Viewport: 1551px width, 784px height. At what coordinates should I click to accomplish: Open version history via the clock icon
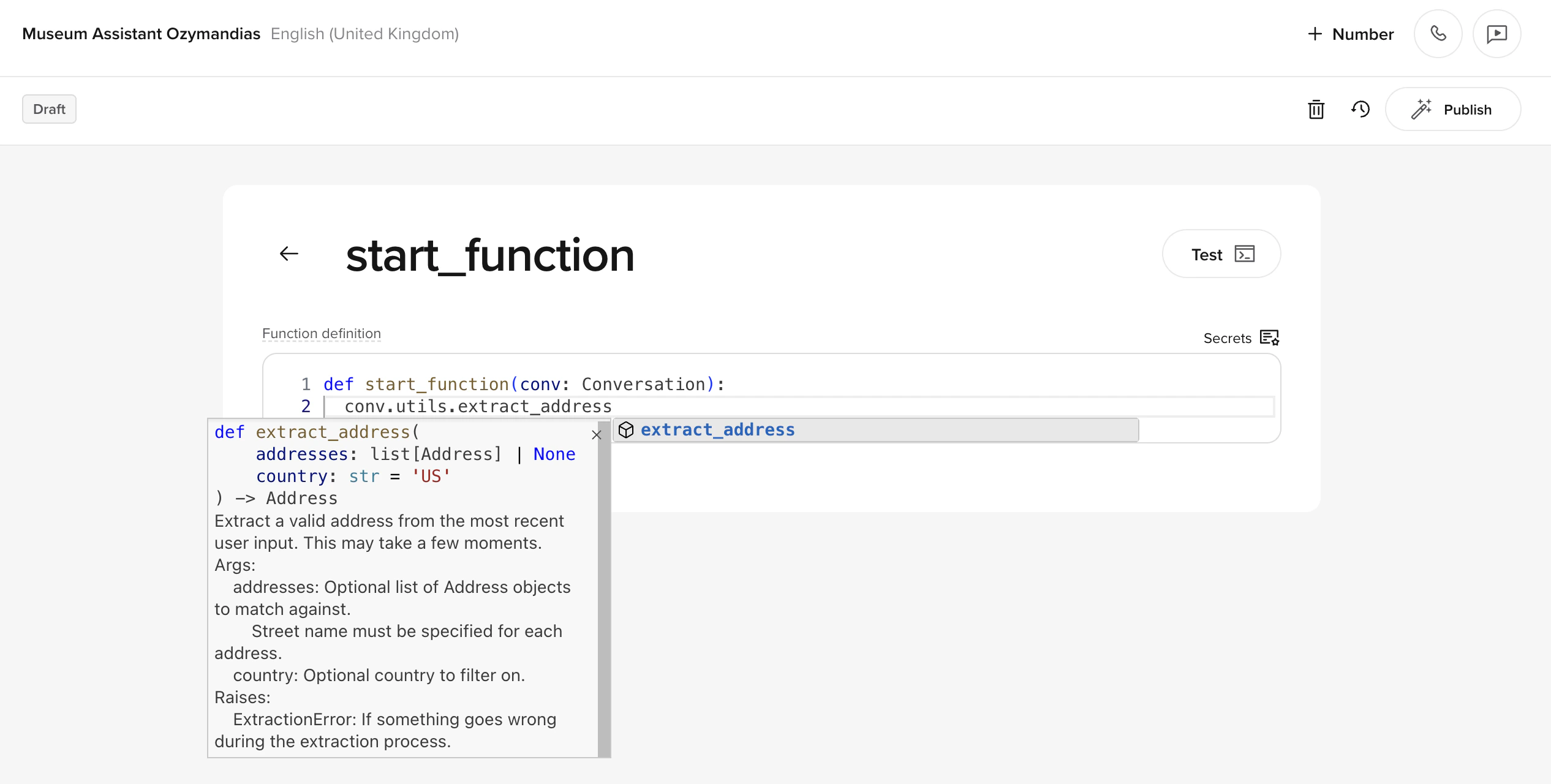click(1360, 110)
